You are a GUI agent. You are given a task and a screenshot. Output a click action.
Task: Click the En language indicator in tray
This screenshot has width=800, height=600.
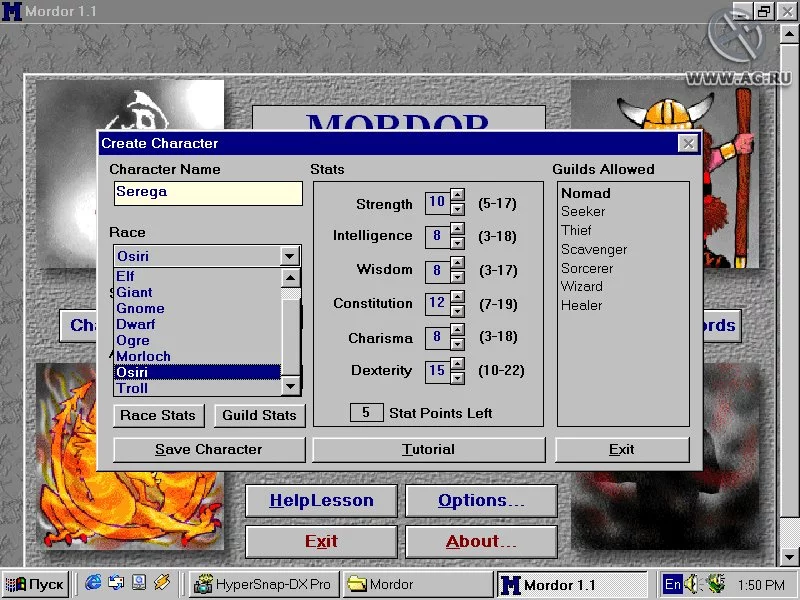[672, 584]
